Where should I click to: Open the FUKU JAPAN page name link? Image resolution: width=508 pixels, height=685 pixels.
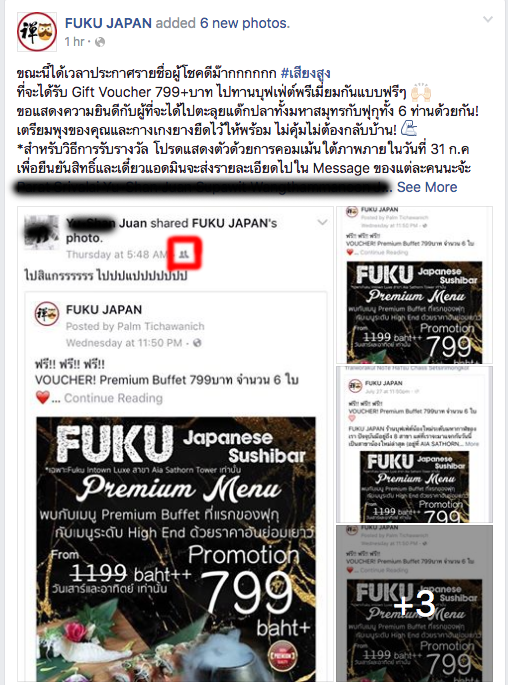pos(108,23)
